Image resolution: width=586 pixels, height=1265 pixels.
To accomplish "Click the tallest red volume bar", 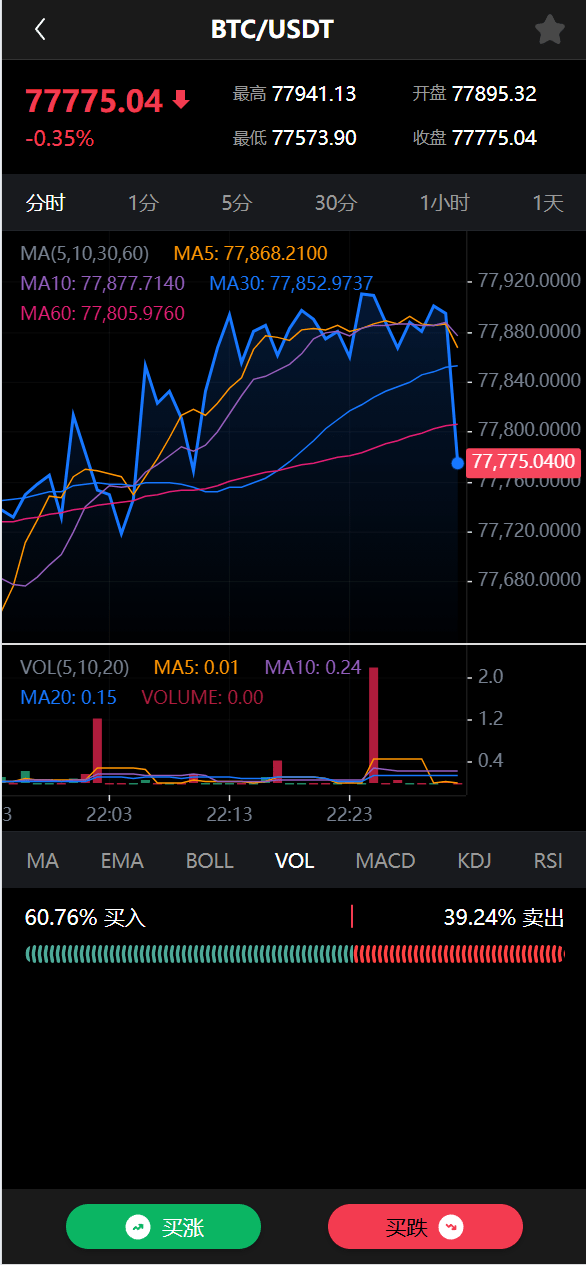I will pyautogui.click(x=374, y=725).
